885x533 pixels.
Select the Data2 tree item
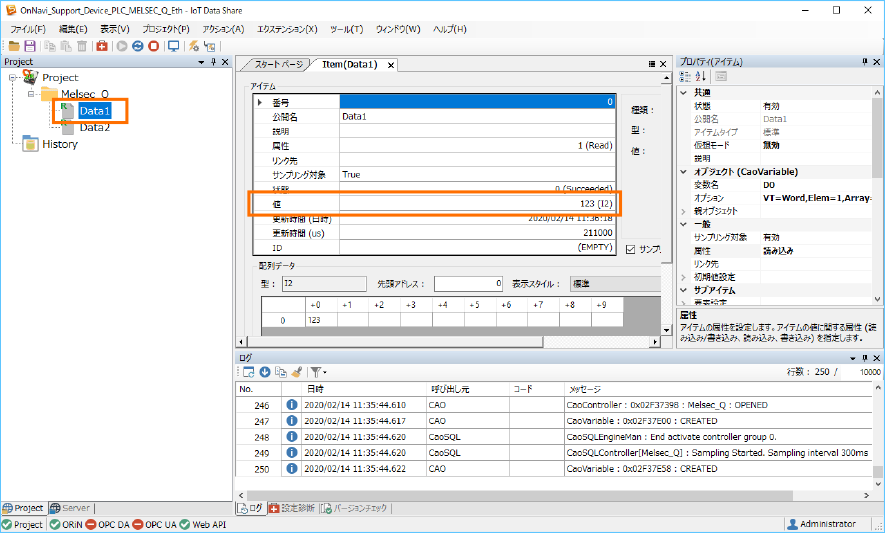pos(94,128)
